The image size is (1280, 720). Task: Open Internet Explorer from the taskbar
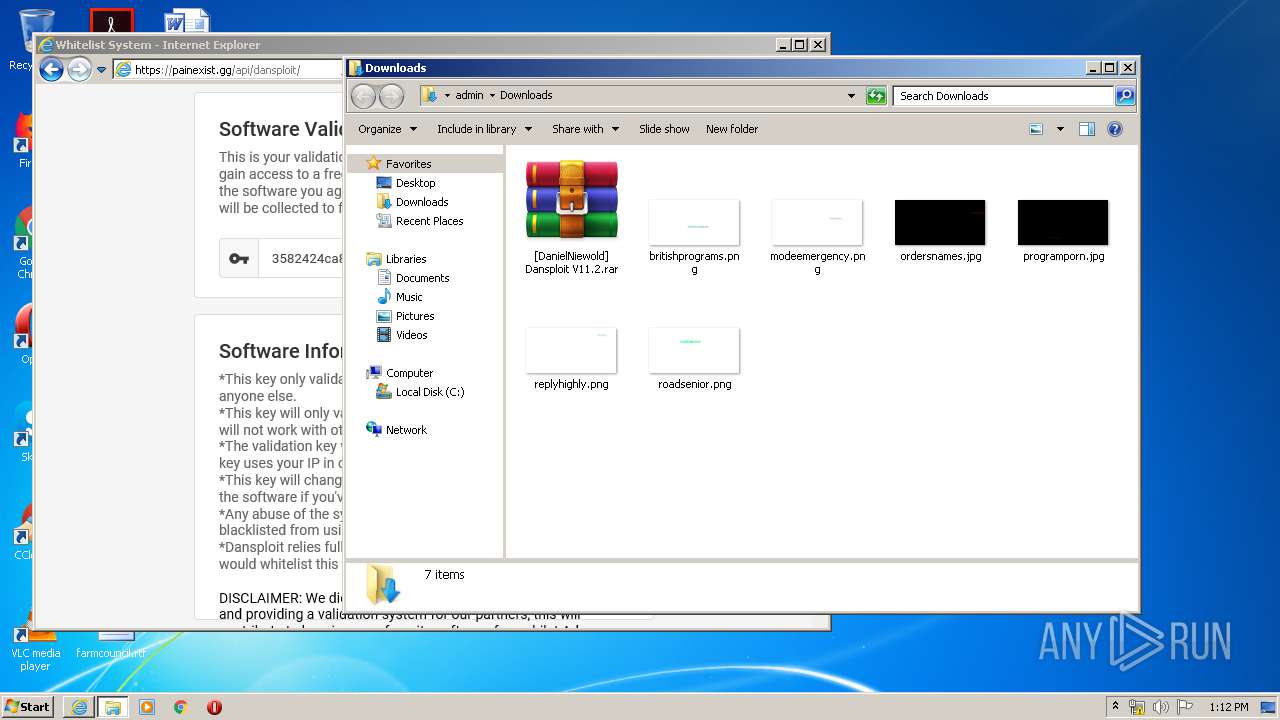(79, 706)
